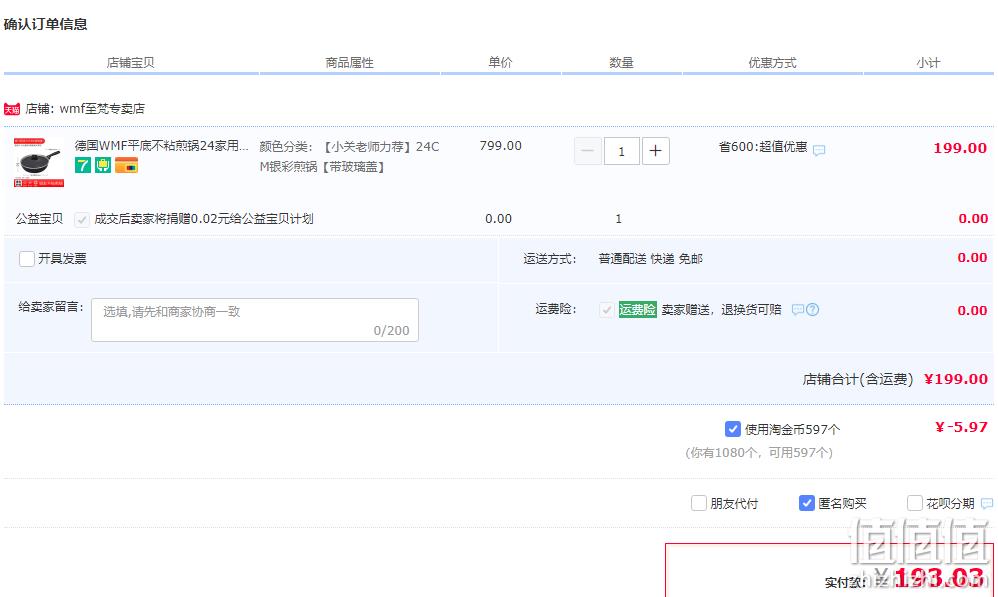Screen dimensions: 998x597
Task: Click the 省600:超值优惠 discount text
Action: (x=763, y=147)
